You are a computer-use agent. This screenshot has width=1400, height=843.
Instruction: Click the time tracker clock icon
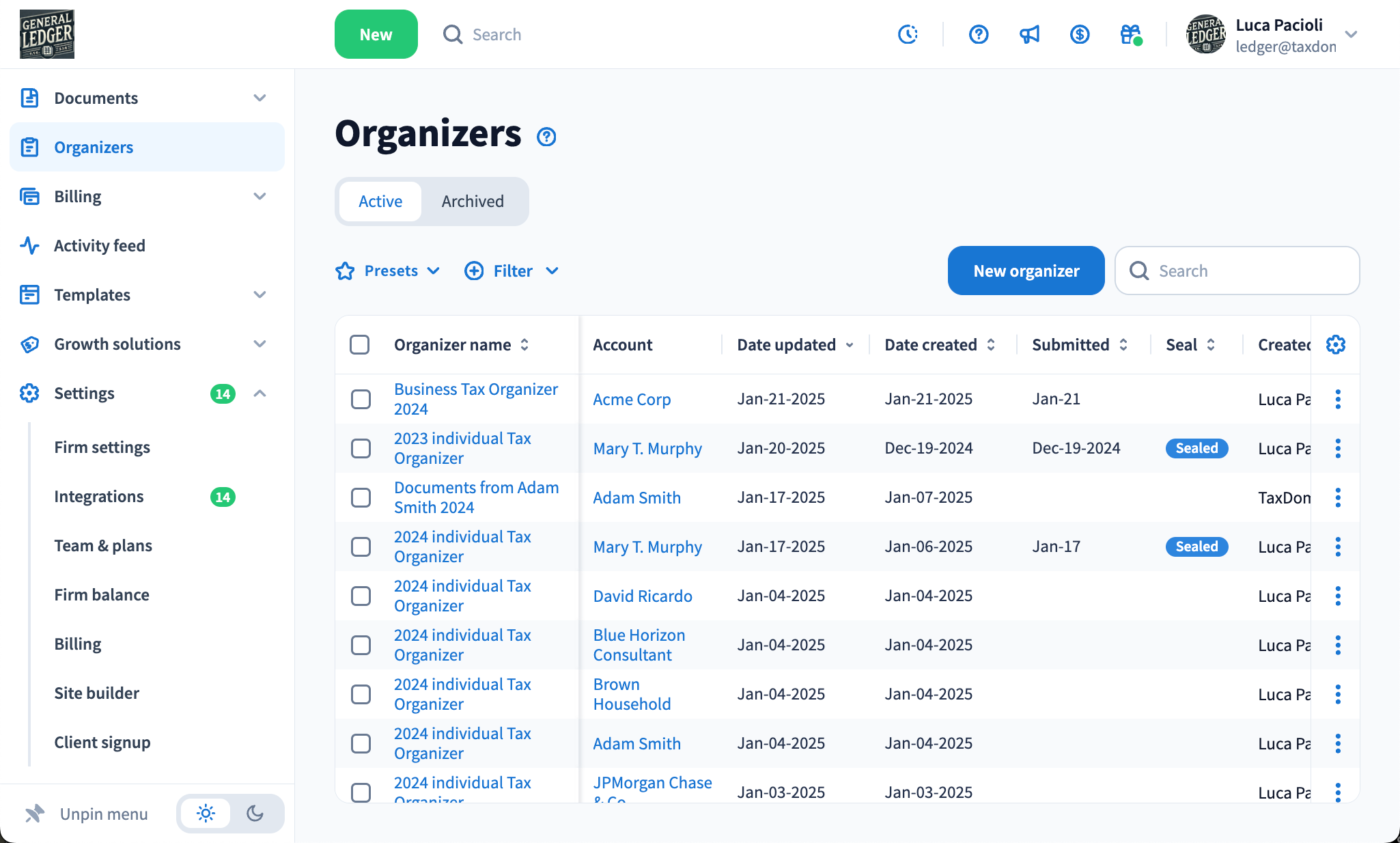tap(908, 34)
